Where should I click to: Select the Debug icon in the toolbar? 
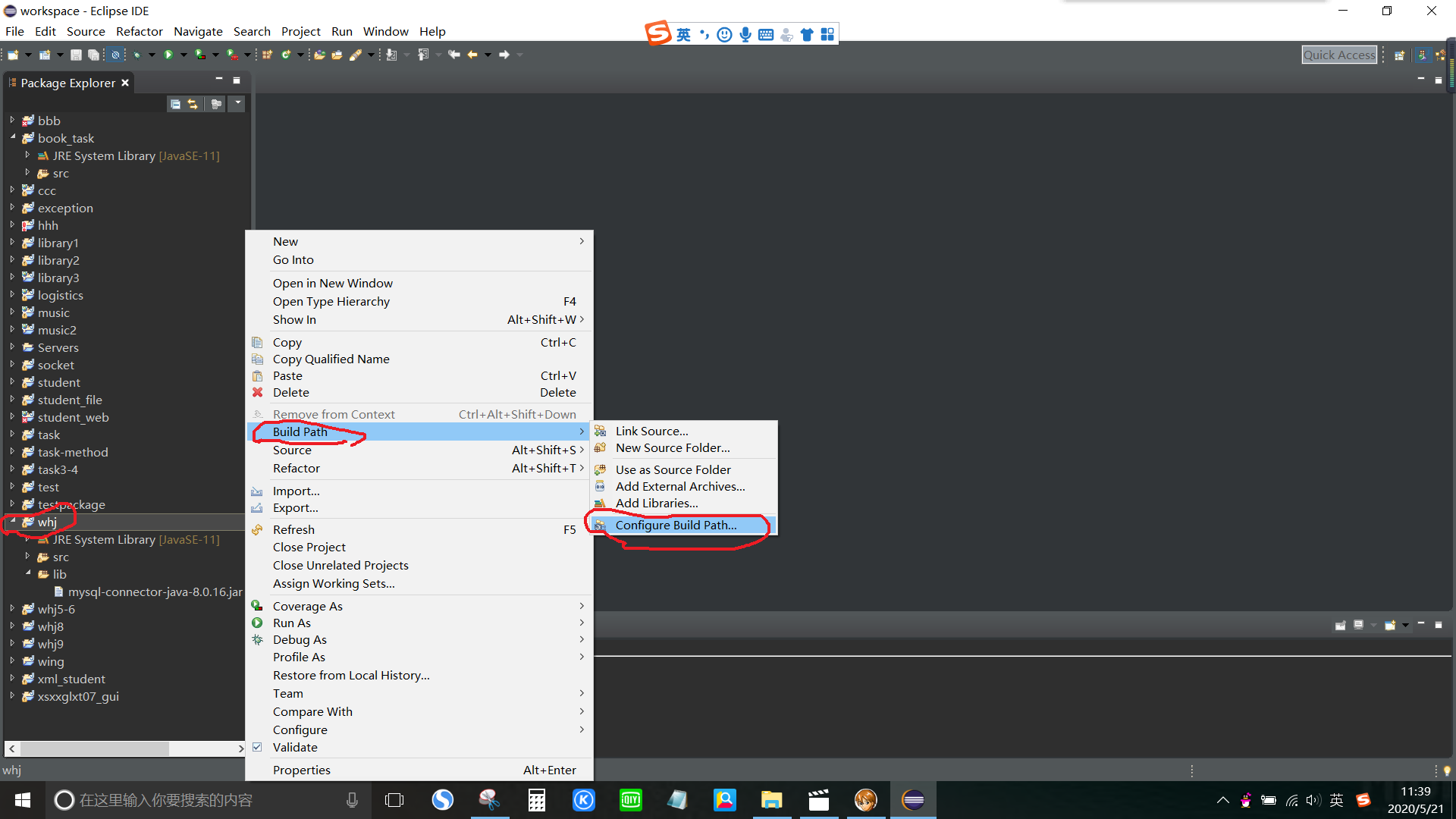pos(137,55)
